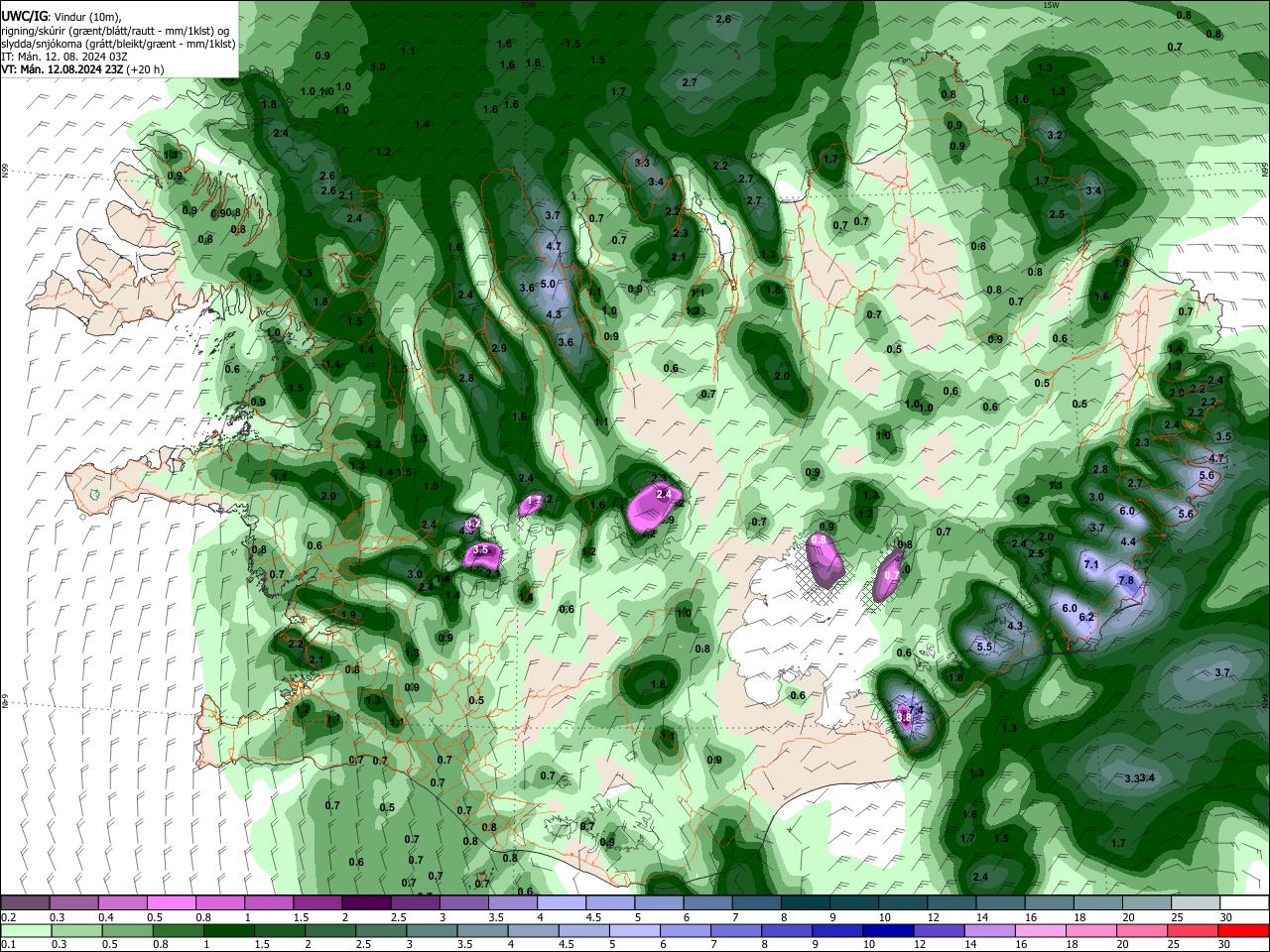This screenshot has height=952, width=1270.
Task: Click the 5.5 precipitation value on the map
Action: coord(984,647)
